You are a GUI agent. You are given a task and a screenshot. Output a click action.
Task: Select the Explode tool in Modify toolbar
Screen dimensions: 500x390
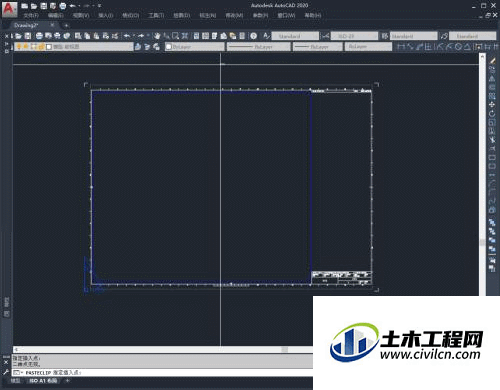pyautogui.click(x=492, y=210)
